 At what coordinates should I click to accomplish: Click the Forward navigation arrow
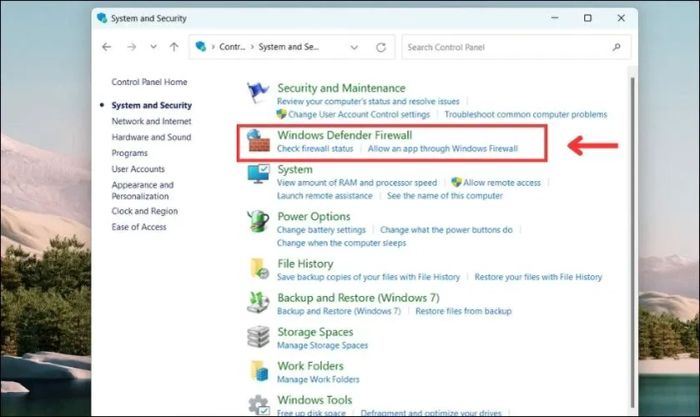[131, 47]
